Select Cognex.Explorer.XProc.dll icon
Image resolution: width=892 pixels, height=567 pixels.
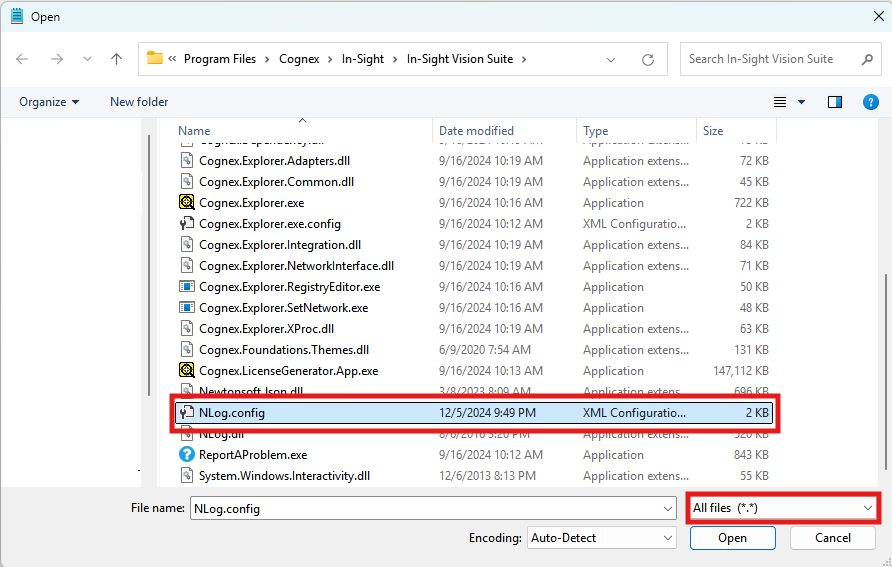(x=187, y=329)
